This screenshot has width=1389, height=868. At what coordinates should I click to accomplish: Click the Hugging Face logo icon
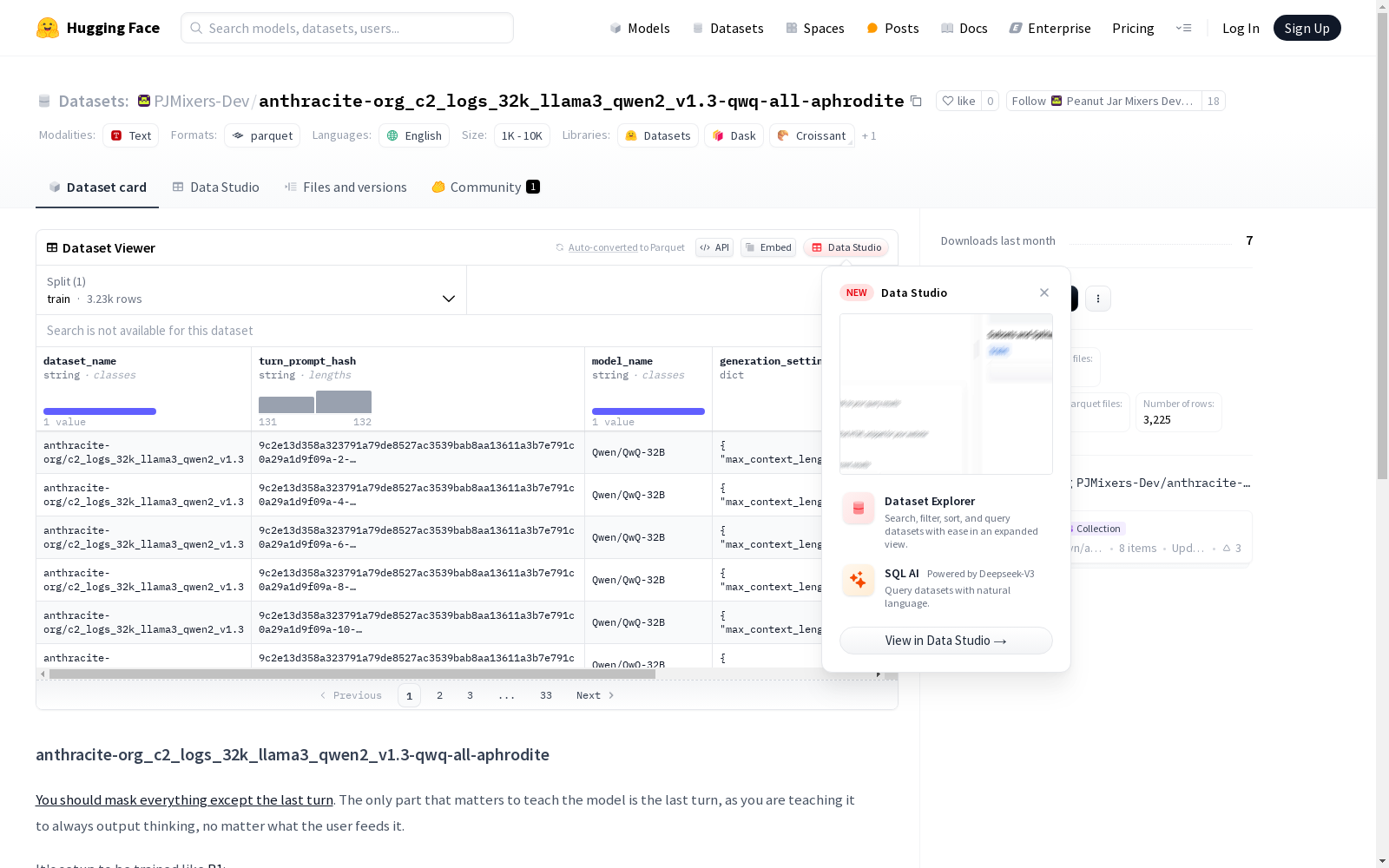[x=48, y=28]
